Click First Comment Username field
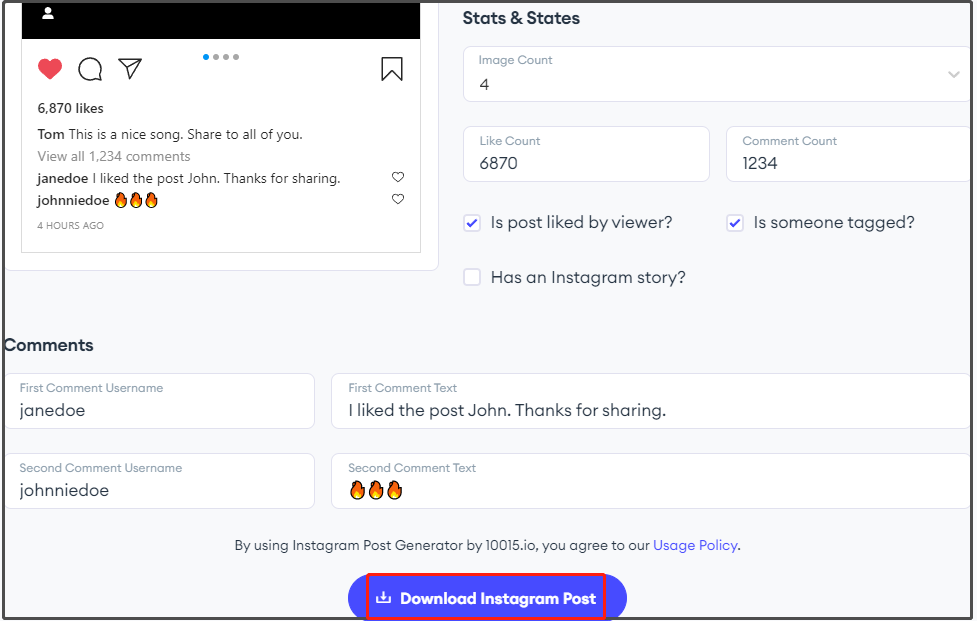The width and height of the screenshot is (977, 621). (160, 401)
